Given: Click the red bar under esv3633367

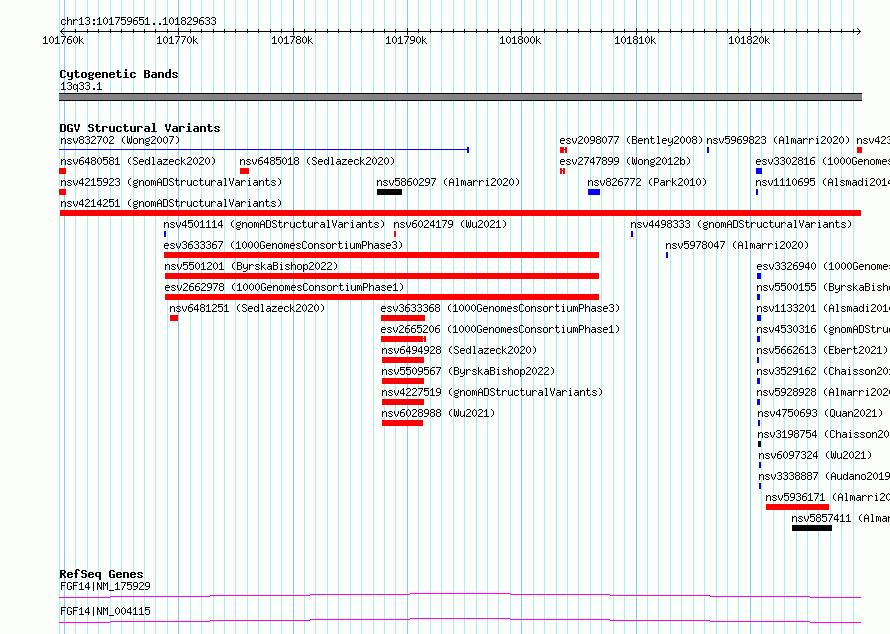Looking at the screenshot, I should tap(381, 255).
